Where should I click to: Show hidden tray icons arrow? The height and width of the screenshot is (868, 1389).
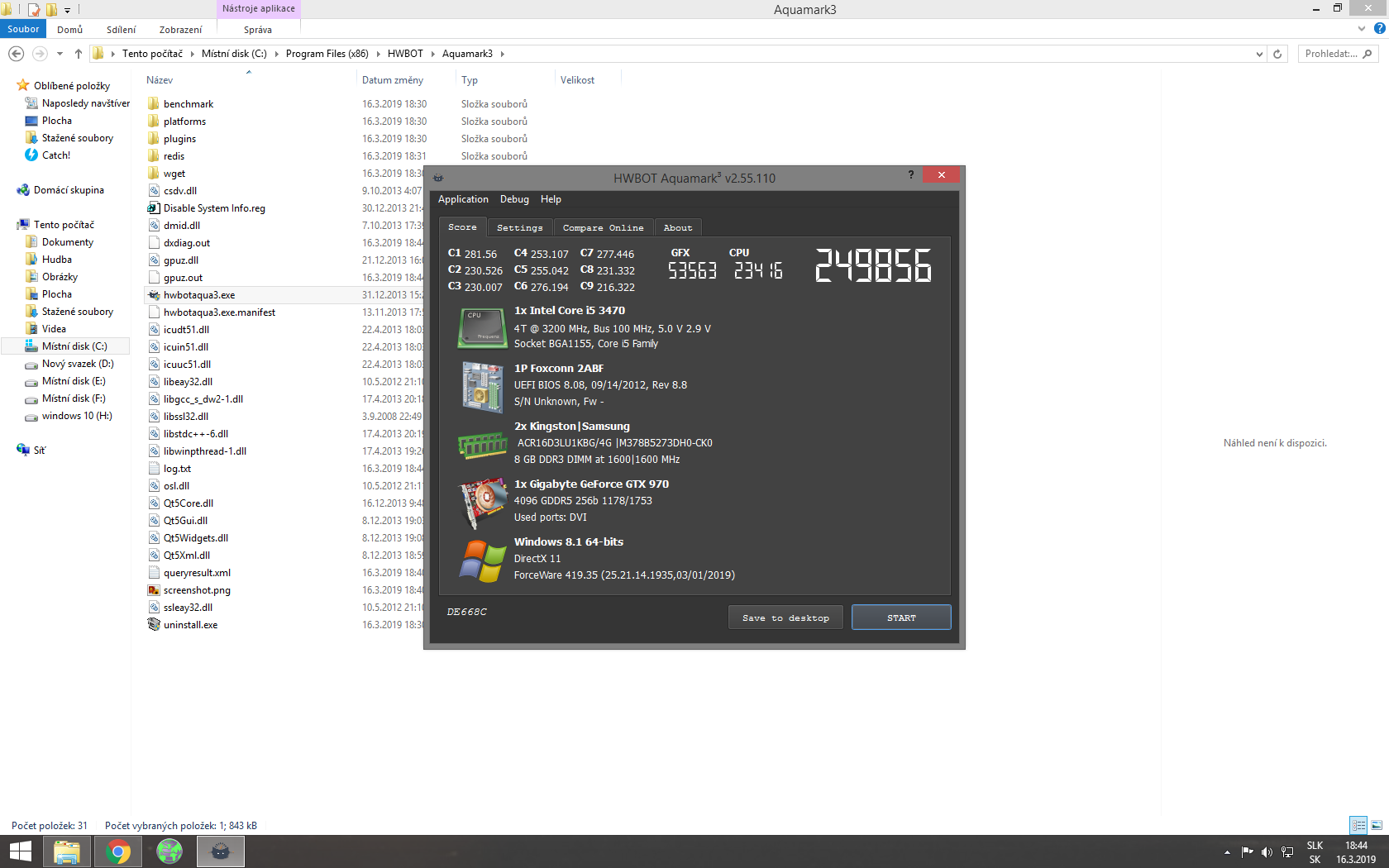(x=1227, y=852)
